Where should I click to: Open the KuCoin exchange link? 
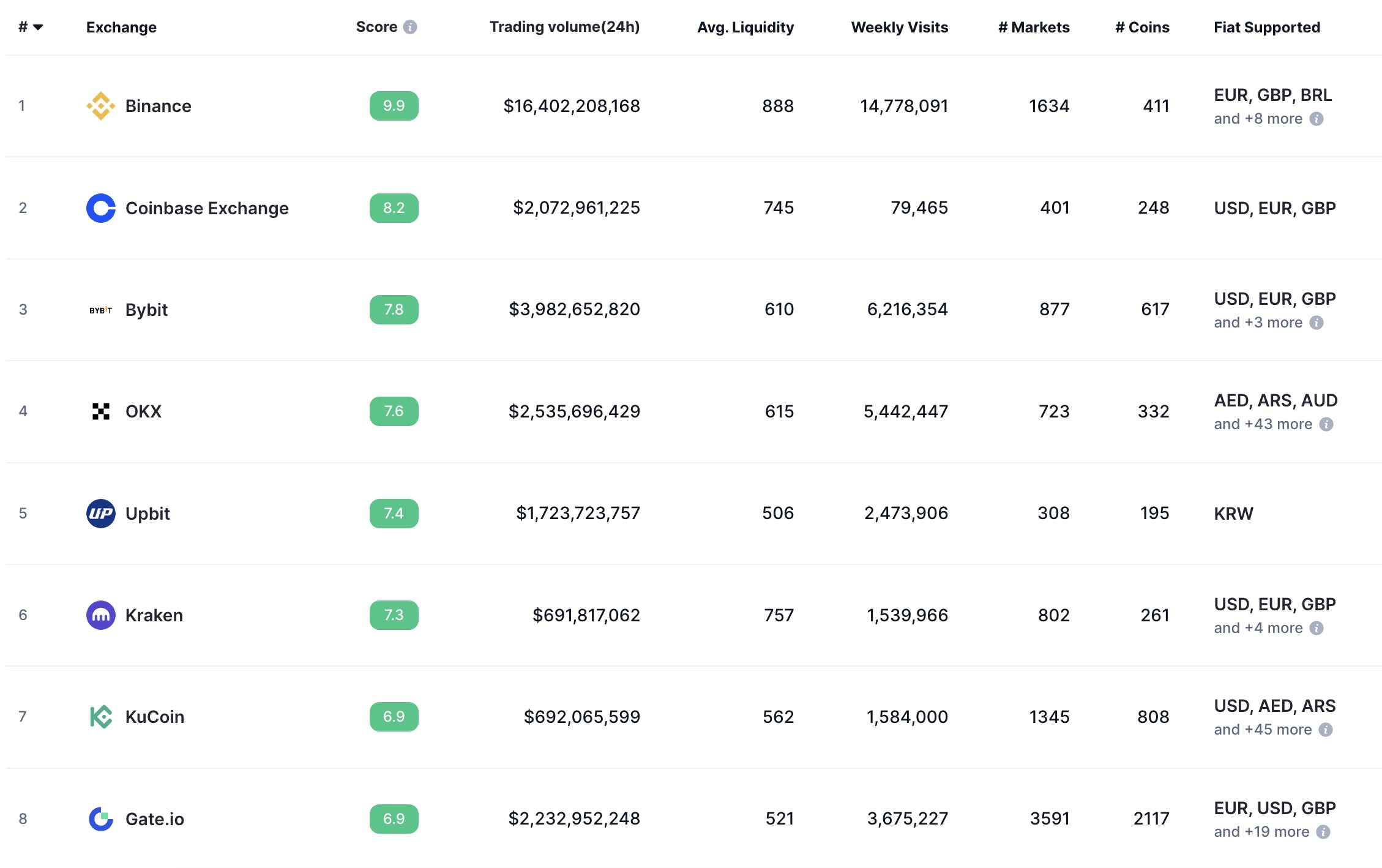point(155,717)
